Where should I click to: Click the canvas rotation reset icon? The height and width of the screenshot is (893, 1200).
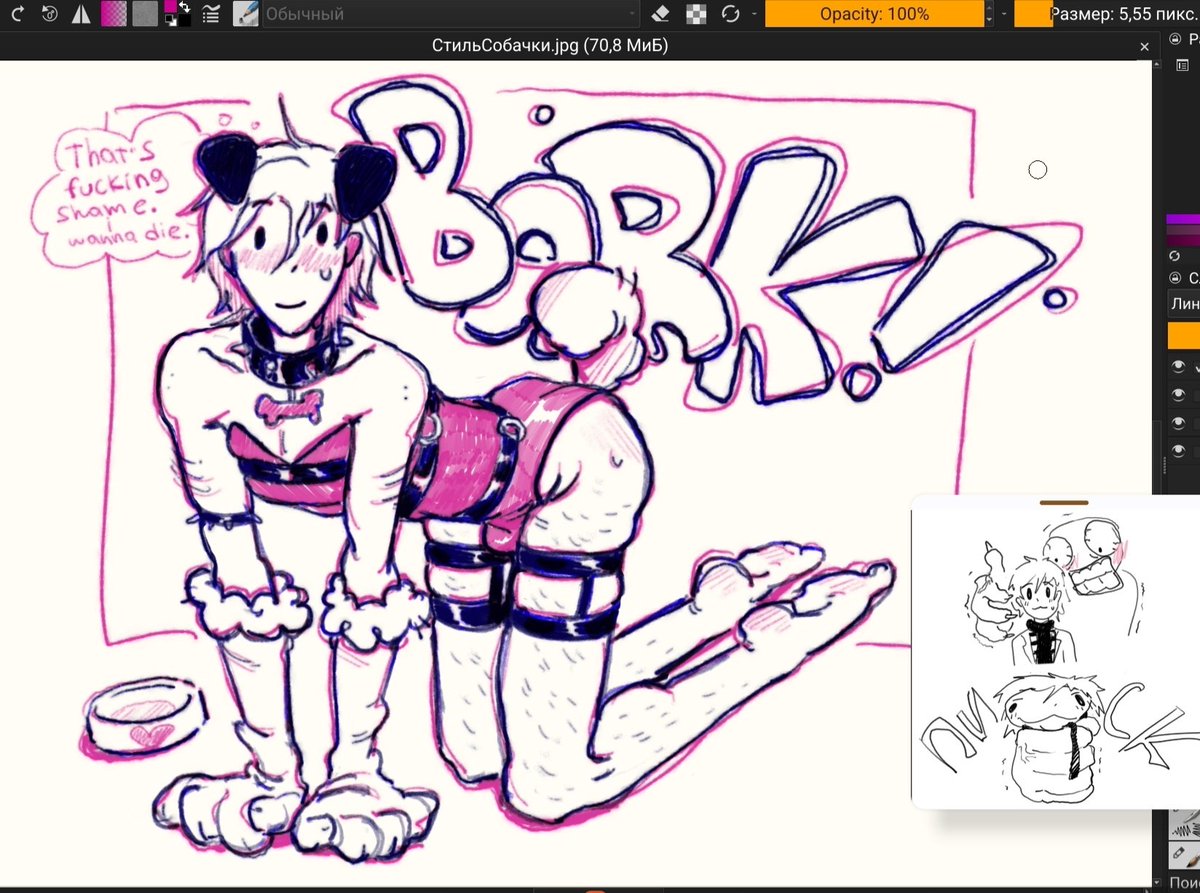(x=50, y=14)
